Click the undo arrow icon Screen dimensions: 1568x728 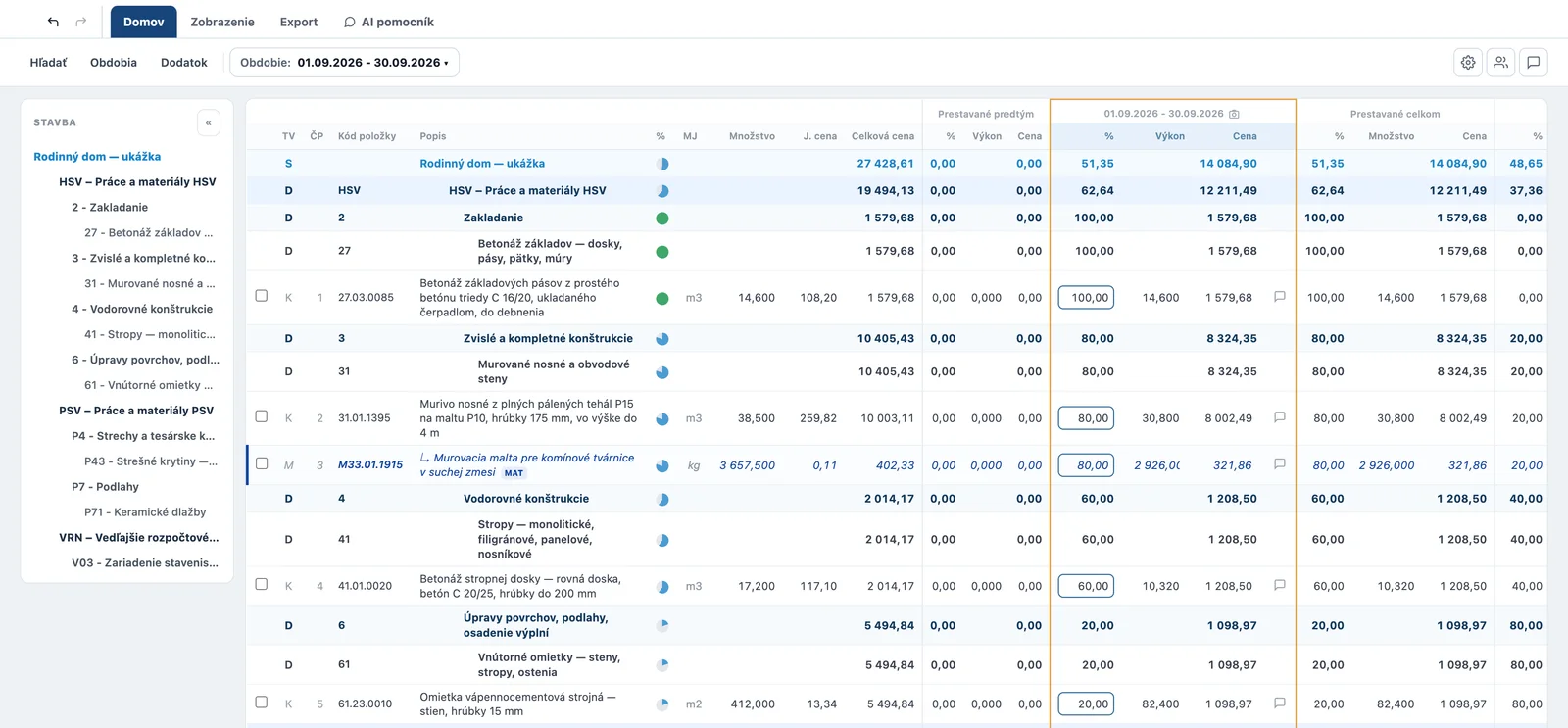53,22
